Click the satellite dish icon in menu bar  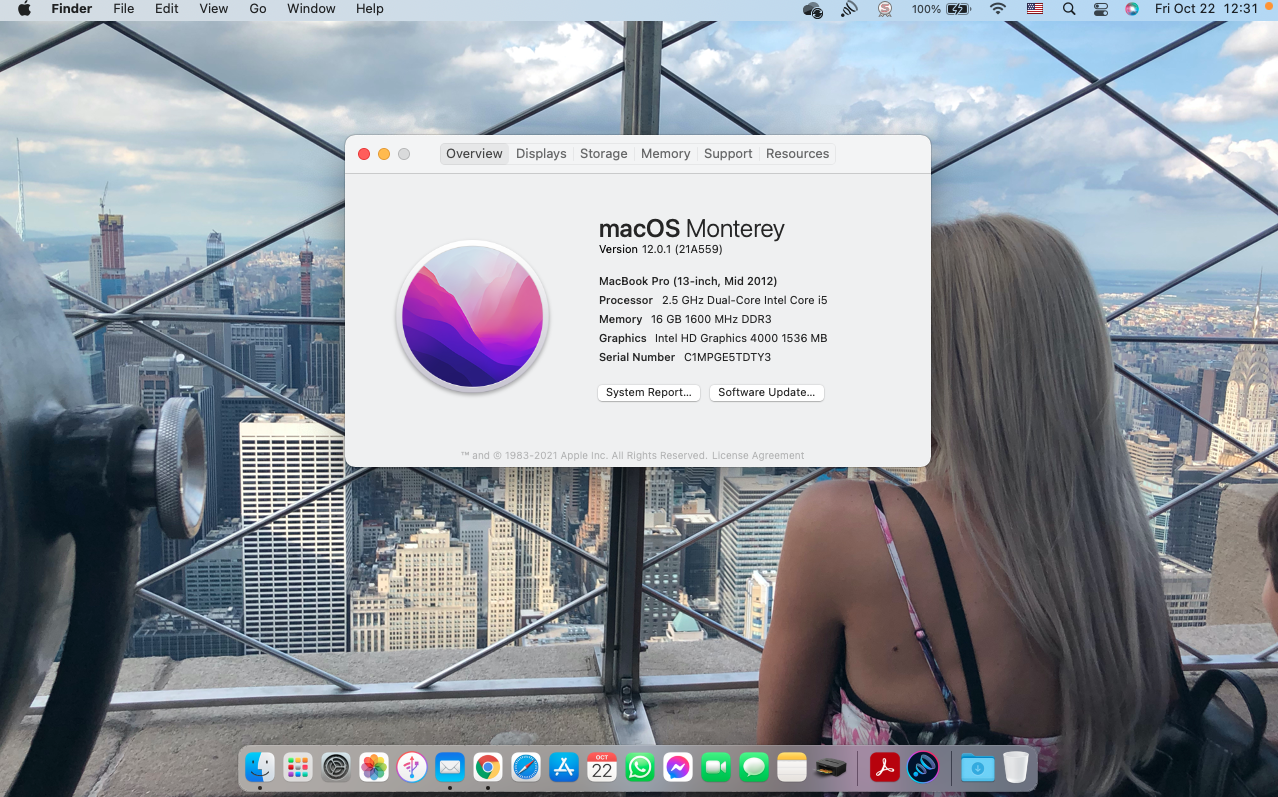[849, 9]
